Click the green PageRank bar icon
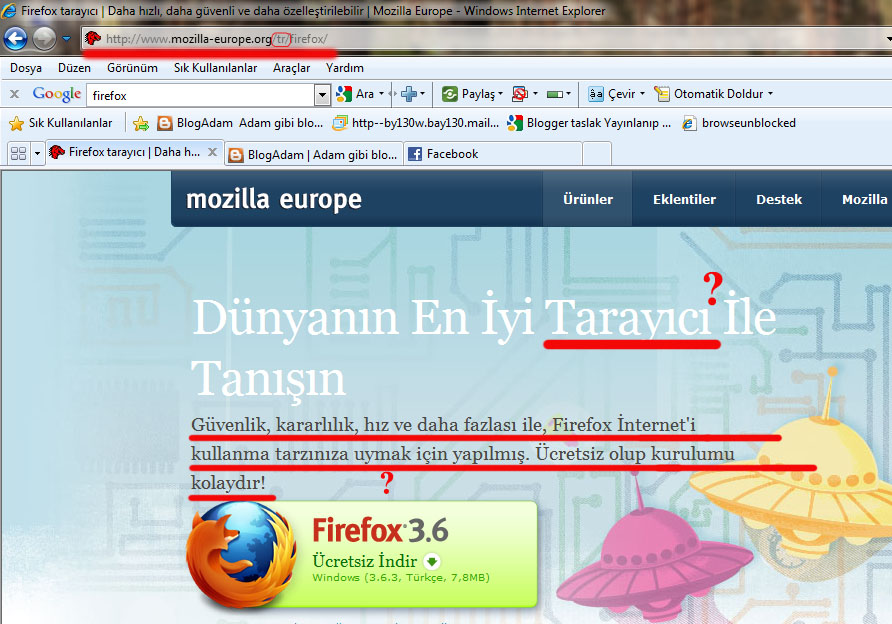 555,94
